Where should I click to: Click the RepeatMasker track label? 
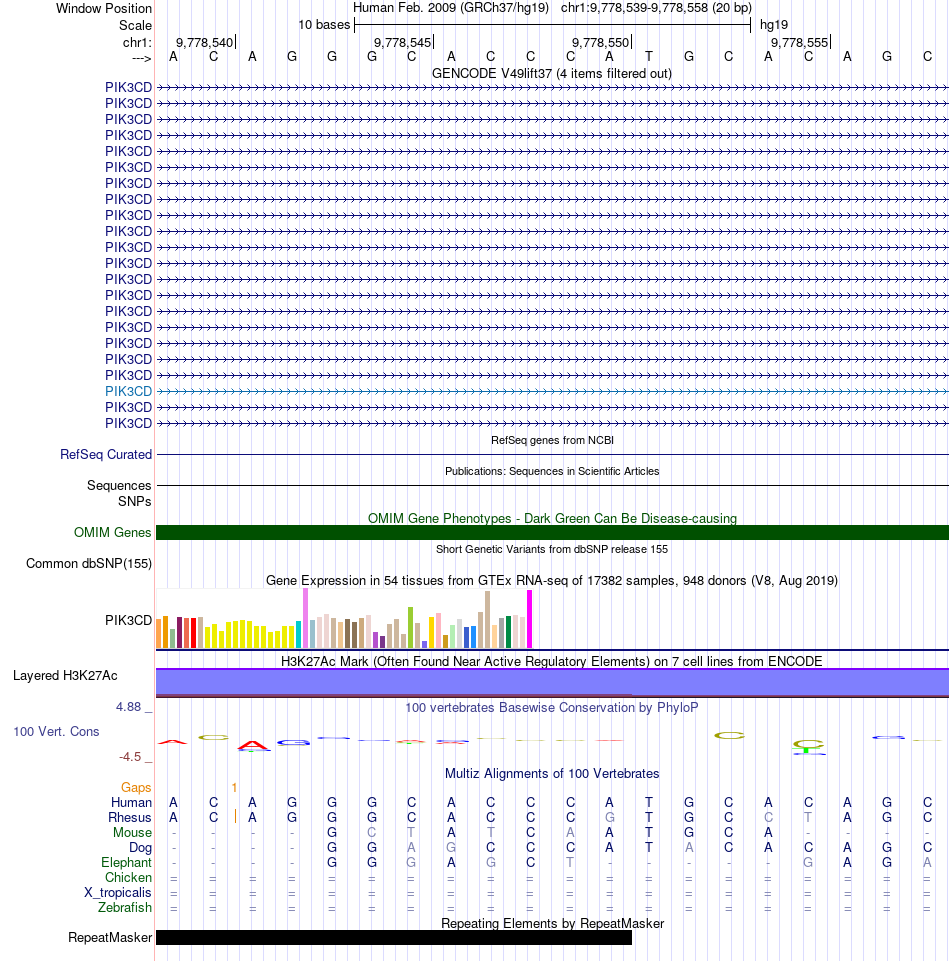[110, 937]
